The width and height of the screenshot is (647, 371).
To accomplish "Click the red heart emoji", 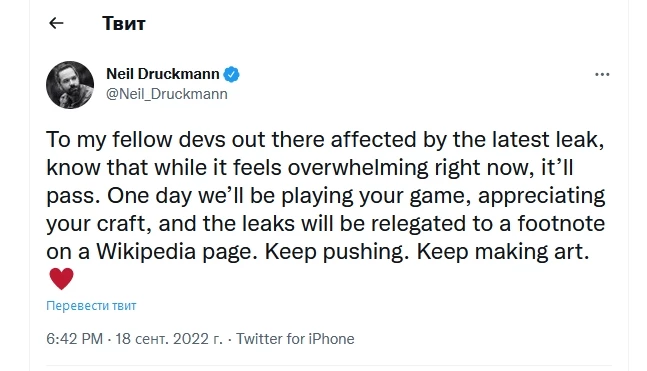I will 61,279.
